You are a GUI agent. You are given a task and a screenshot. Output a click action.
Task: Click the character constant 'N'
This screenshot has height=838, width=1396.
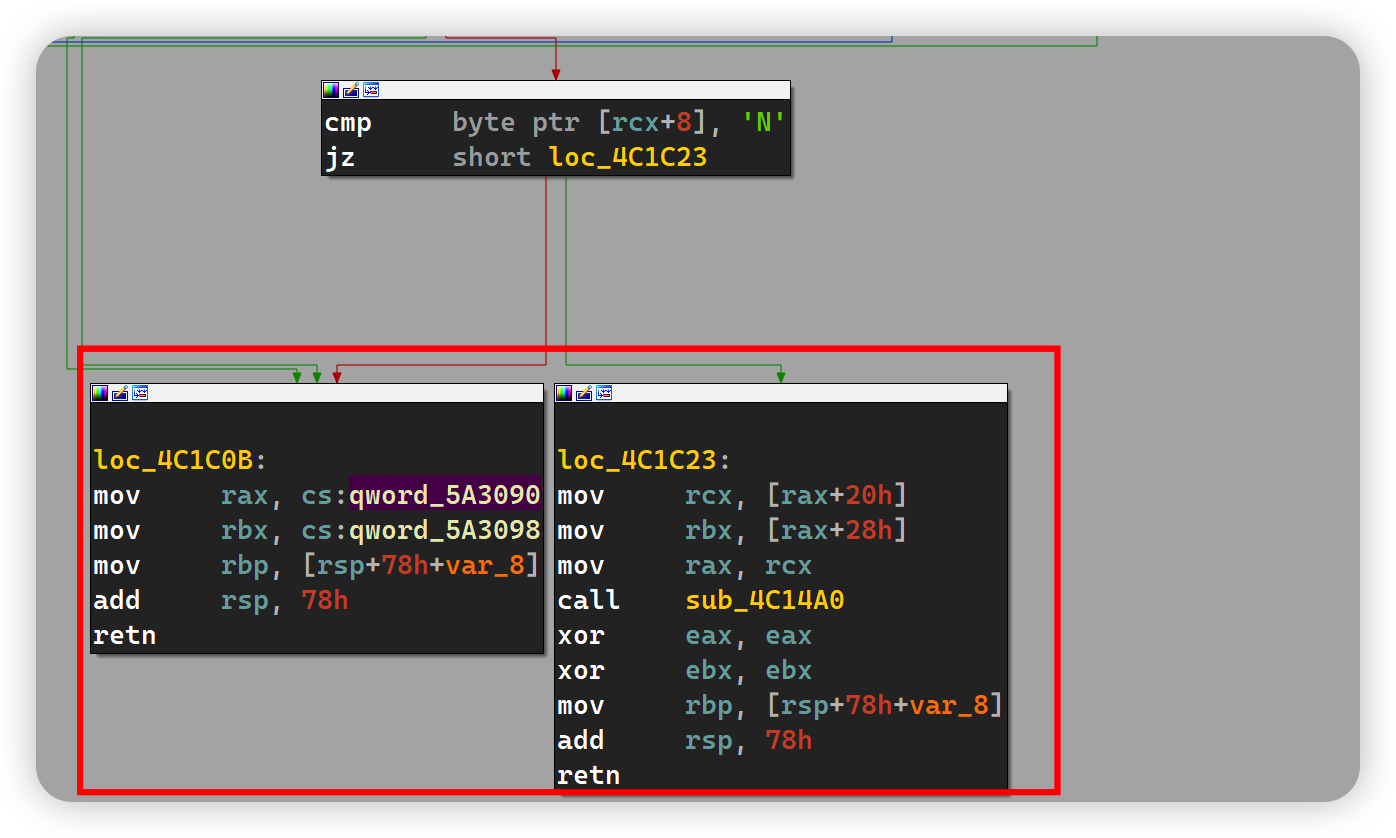point(763,123)
